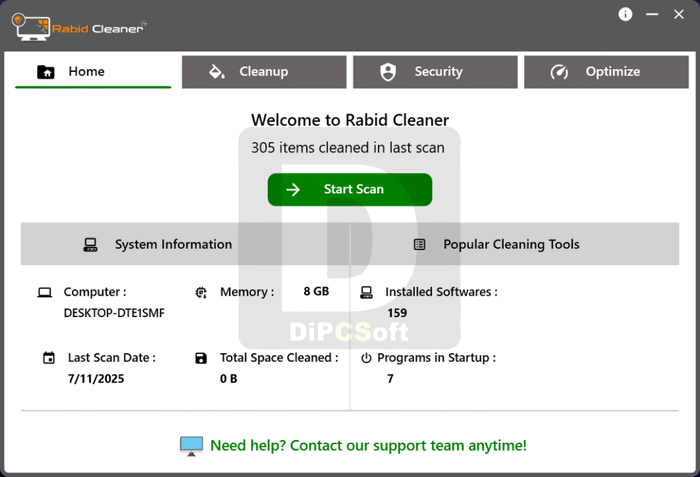This screenshot has width=700, height=477.
Task: Click the Installed Softwares label
Action: pyautogui.click(x=442, y=292)
